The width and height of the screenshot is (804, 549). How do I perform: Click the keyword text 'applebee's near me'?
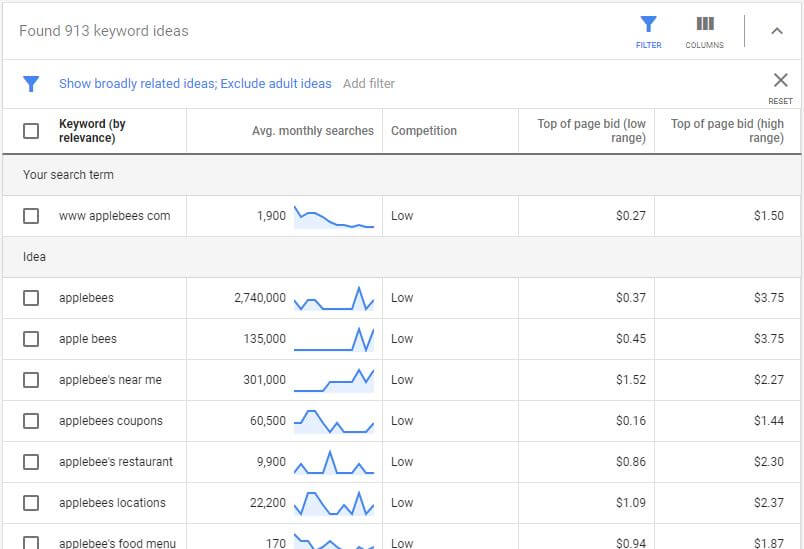pyautogui.click(x=110, y=380)
